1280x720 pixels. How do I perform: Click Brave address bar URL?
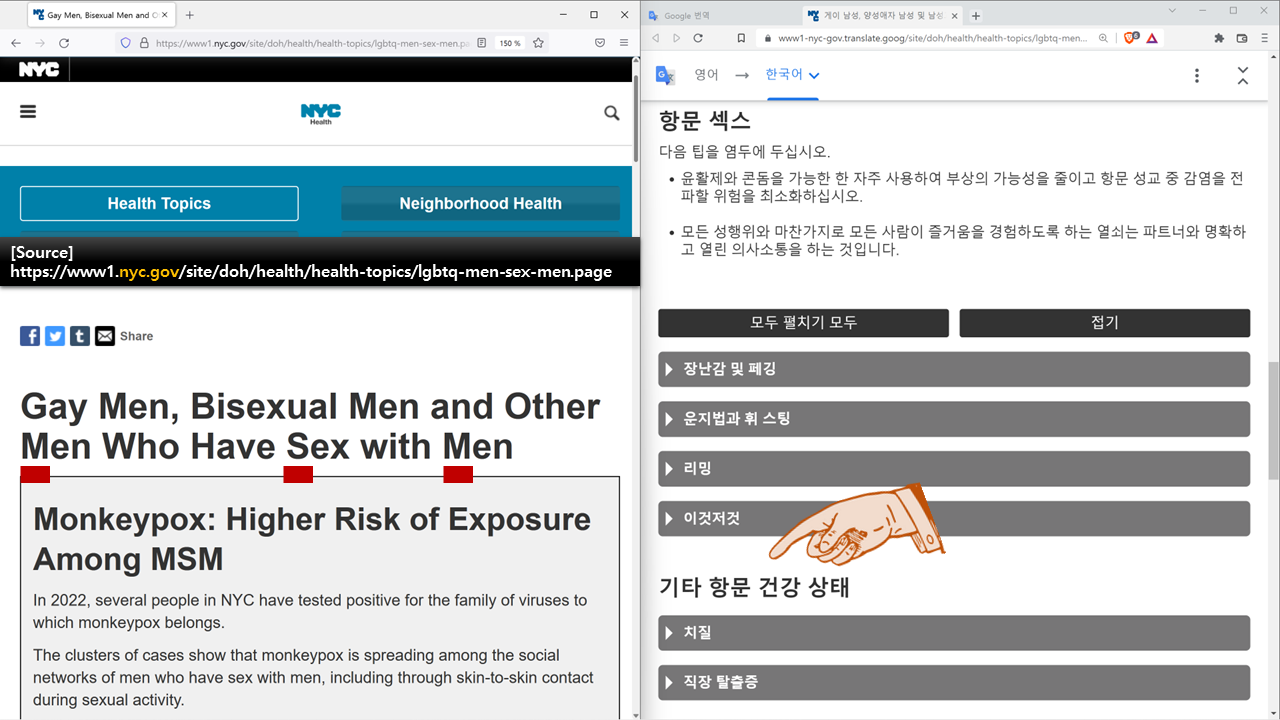[932, 38]
